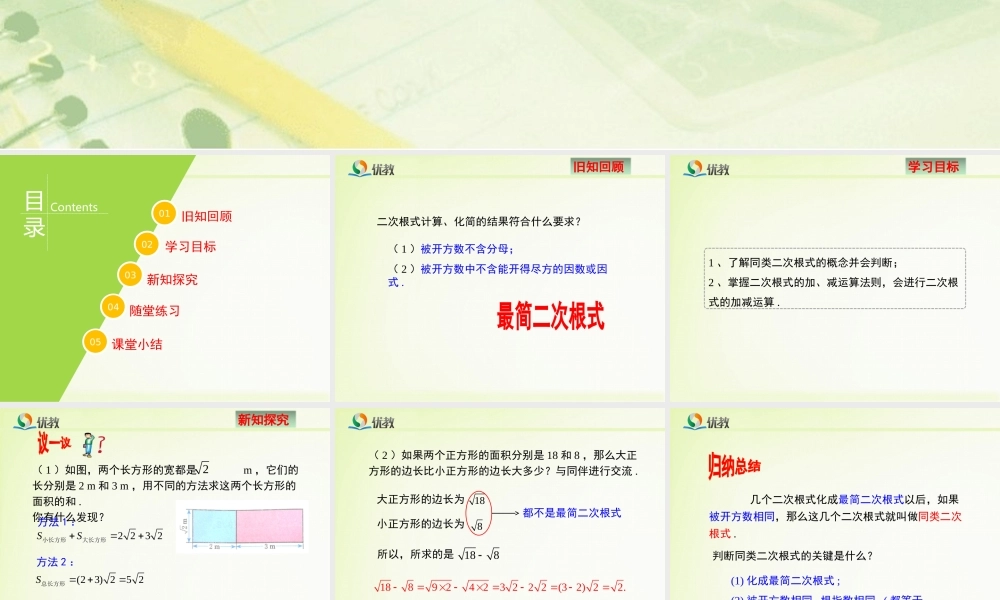Select the orange 01 circle badge
The height and width of the screenshot is (600, 1000).
[x=162, y=213]
